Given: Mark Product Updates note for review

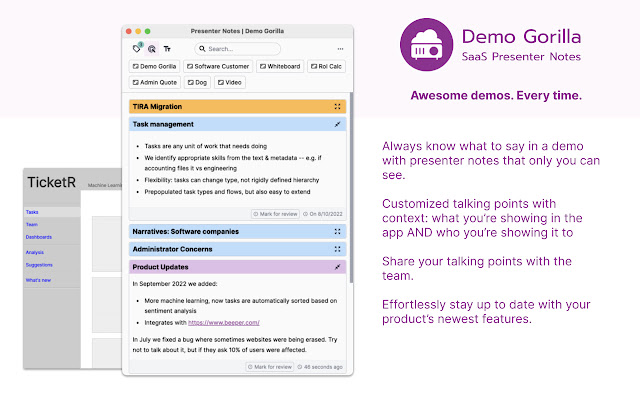Looking at the screenshot, I should pos(270,367).
